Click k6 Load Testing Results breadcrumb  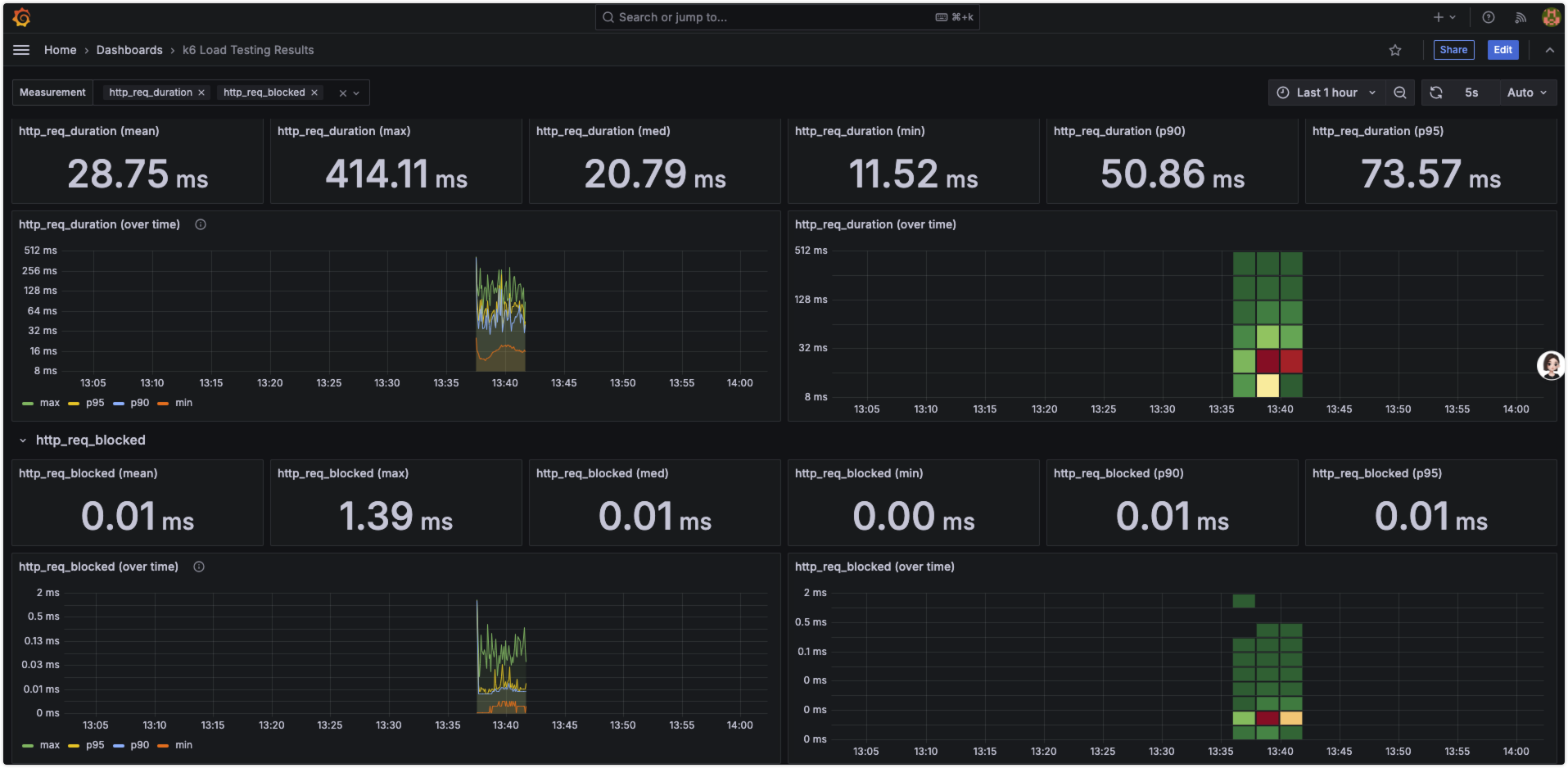coord(248,50)
